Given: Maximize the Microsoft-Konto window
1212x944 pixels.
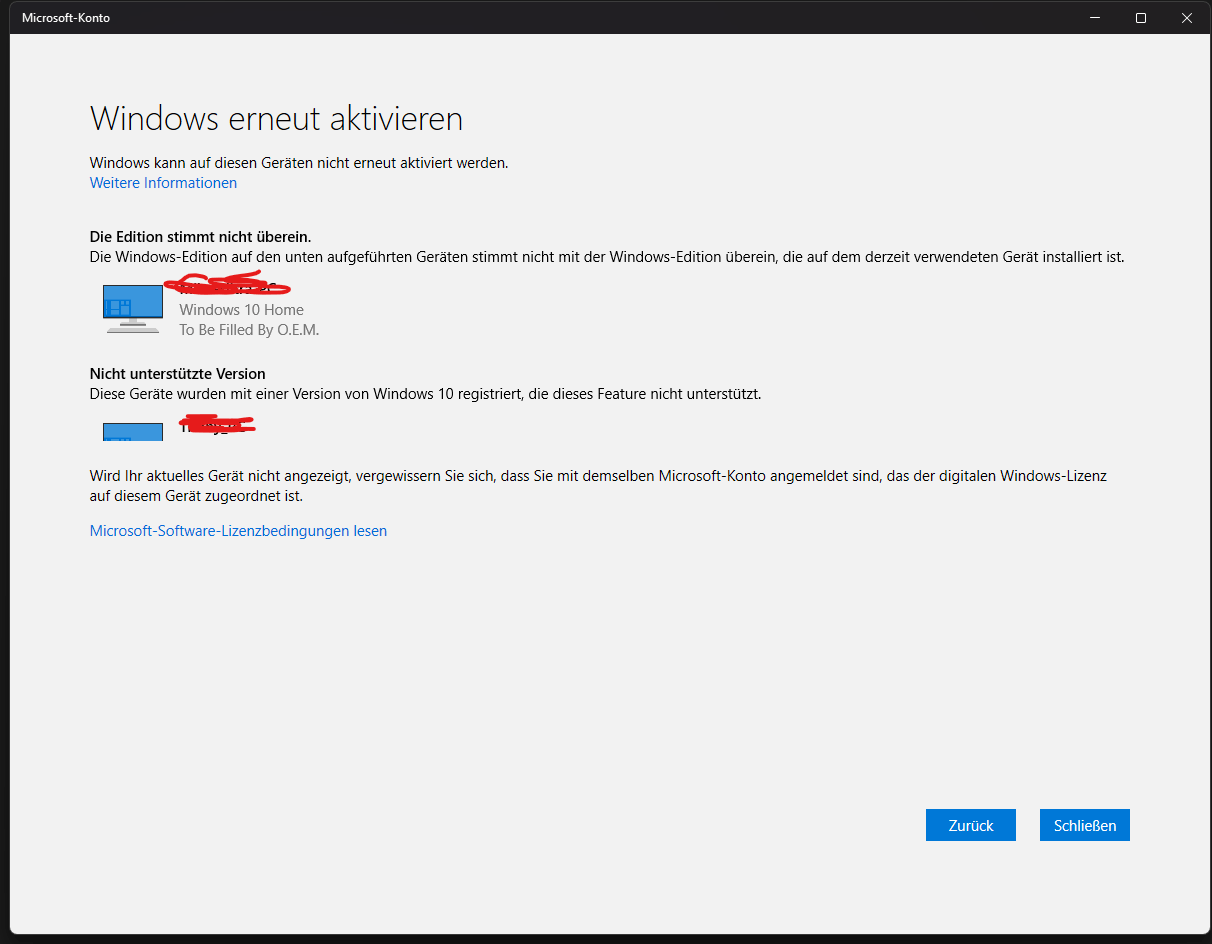Looking at the screenshot, I should (x=1141, y=17).
